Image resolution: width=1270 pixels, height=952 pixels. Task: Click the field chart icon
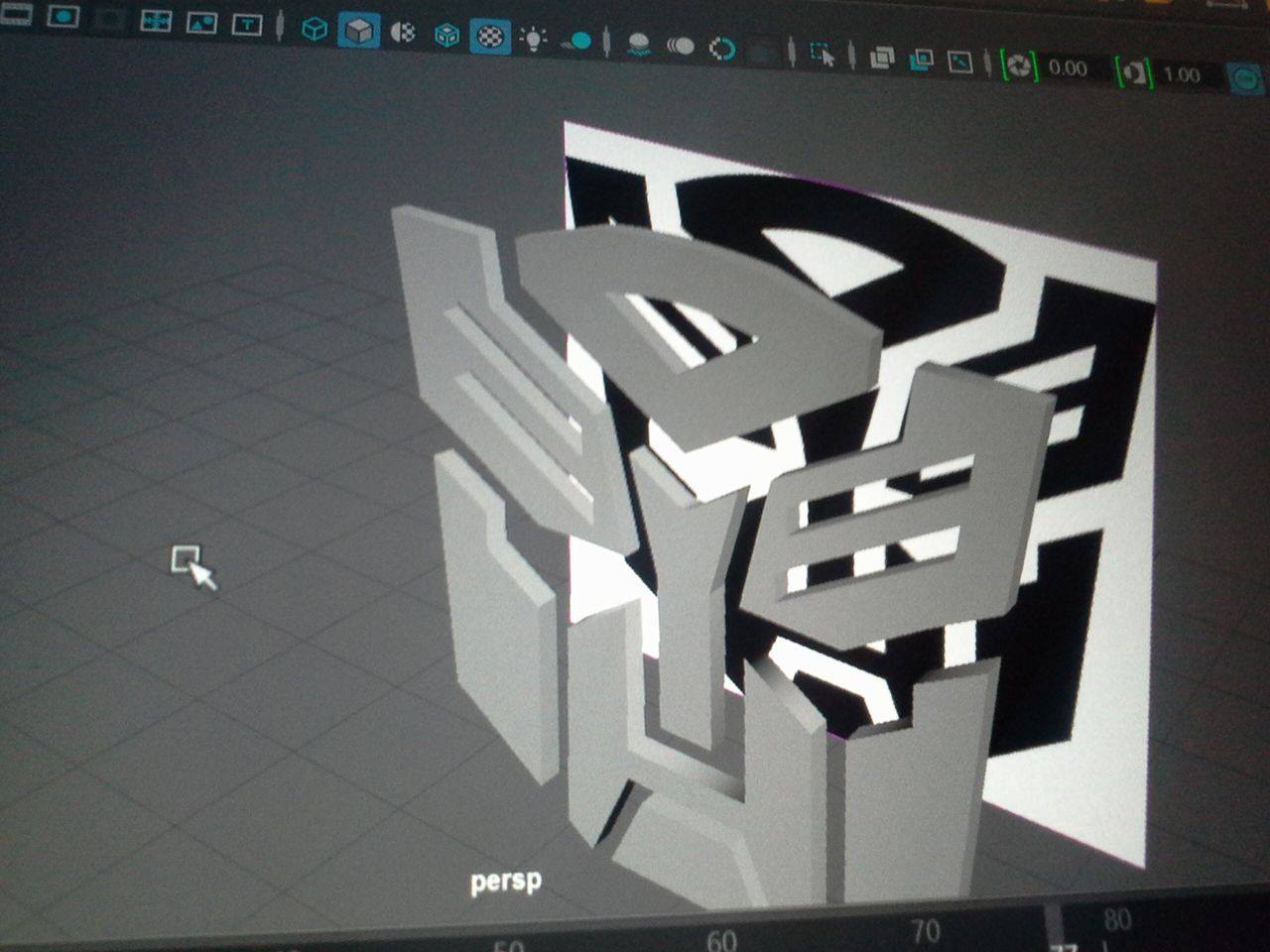[155, 21]
